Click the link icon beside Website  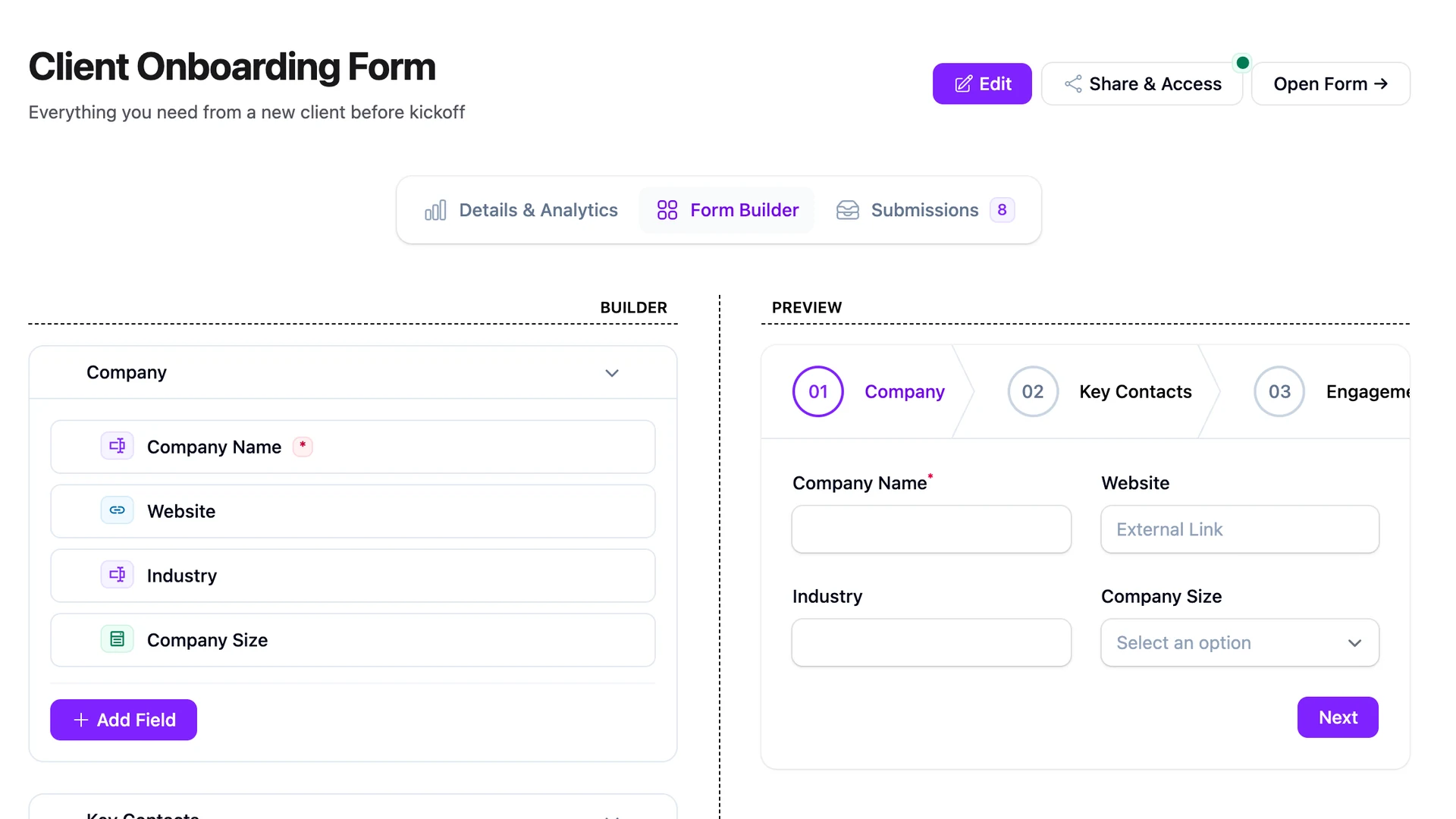click(118, 510)
